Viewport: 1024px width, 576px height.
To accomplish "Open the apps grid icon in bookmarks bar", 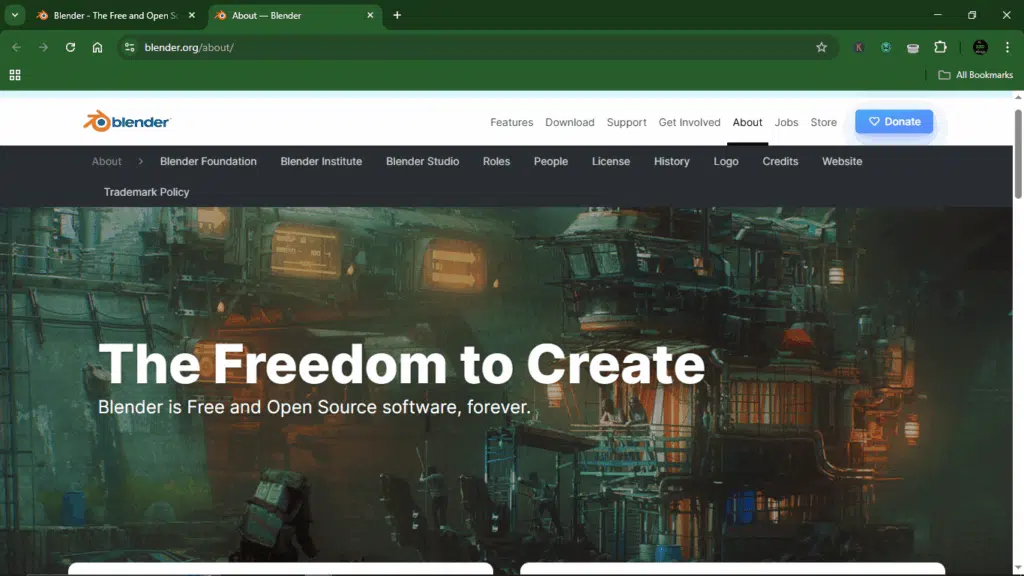I will point(15,75).
